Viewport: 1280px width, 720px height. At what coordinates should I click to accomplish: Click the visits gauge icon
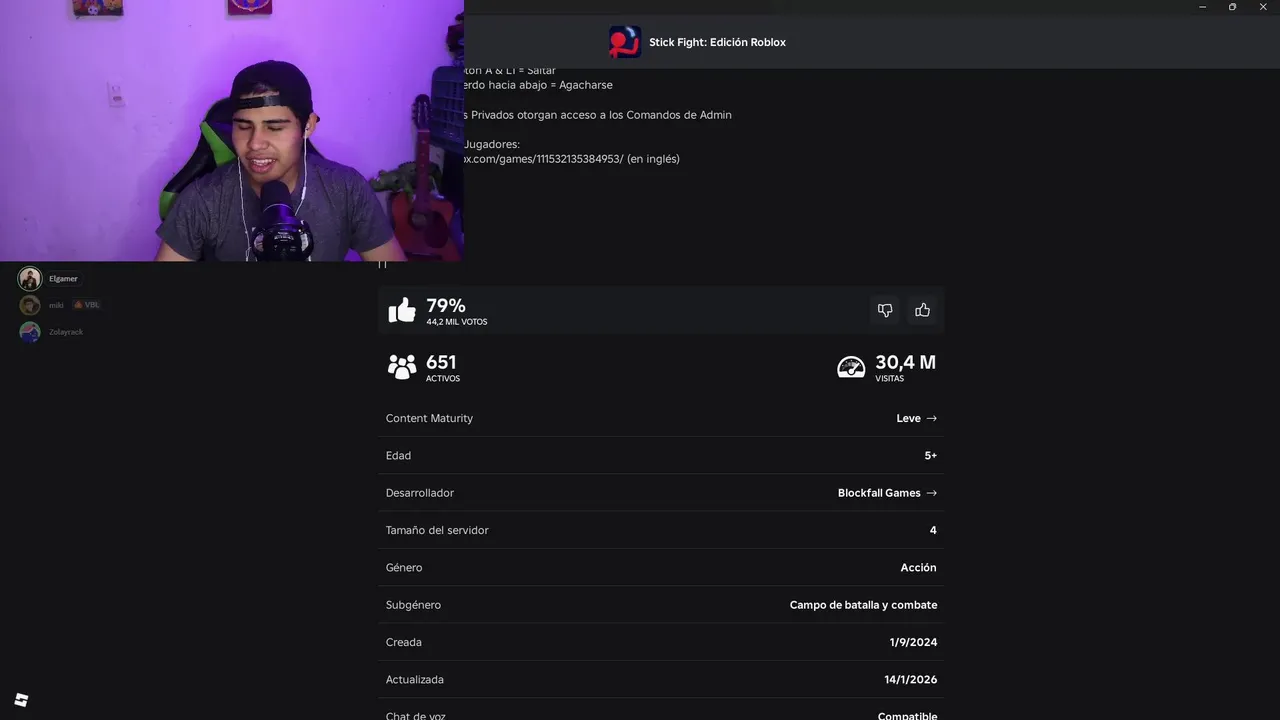pyautogui.click(x=851, y=367)
